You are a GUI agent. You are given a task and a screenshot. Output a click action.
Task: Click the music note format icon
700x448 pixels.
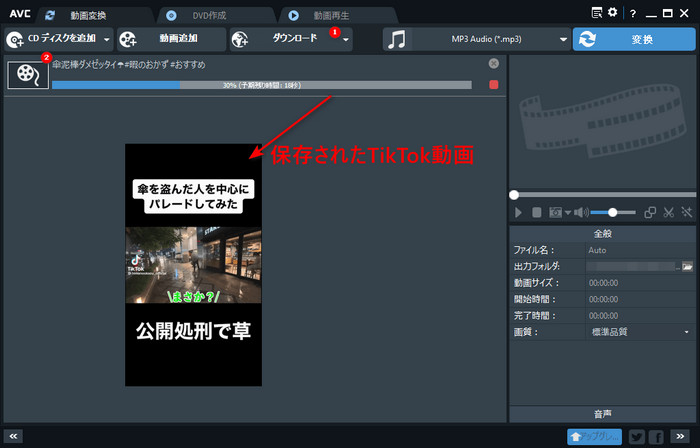pyautogui.click(x=396, y=39)
